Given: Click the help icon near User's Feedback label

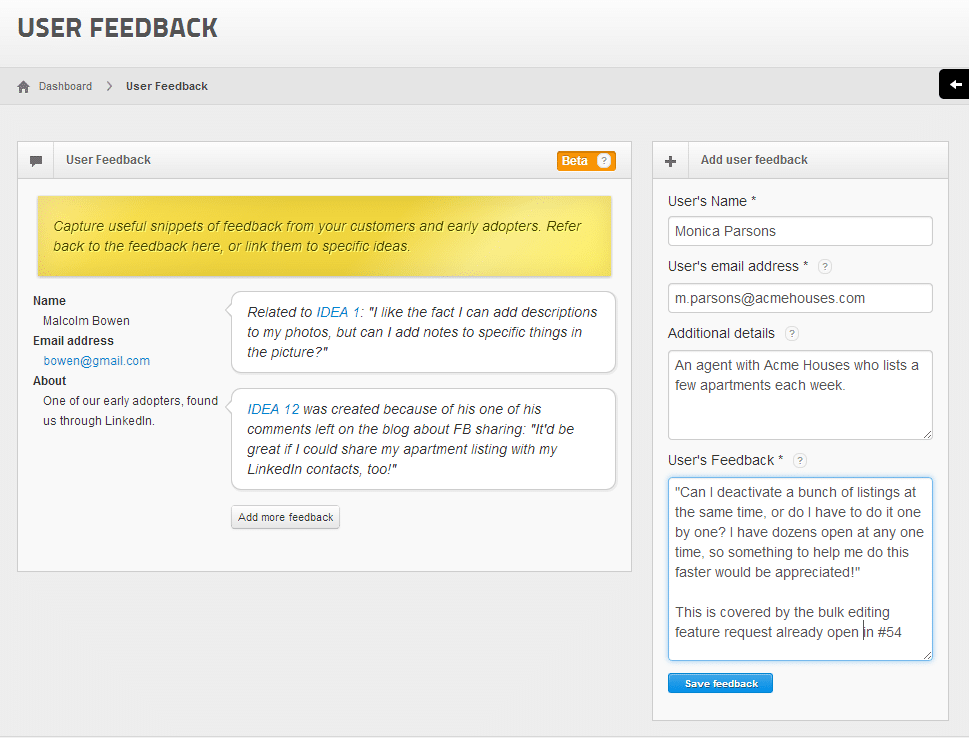Looking at the screenshot, I should click(x=799, y=460).
